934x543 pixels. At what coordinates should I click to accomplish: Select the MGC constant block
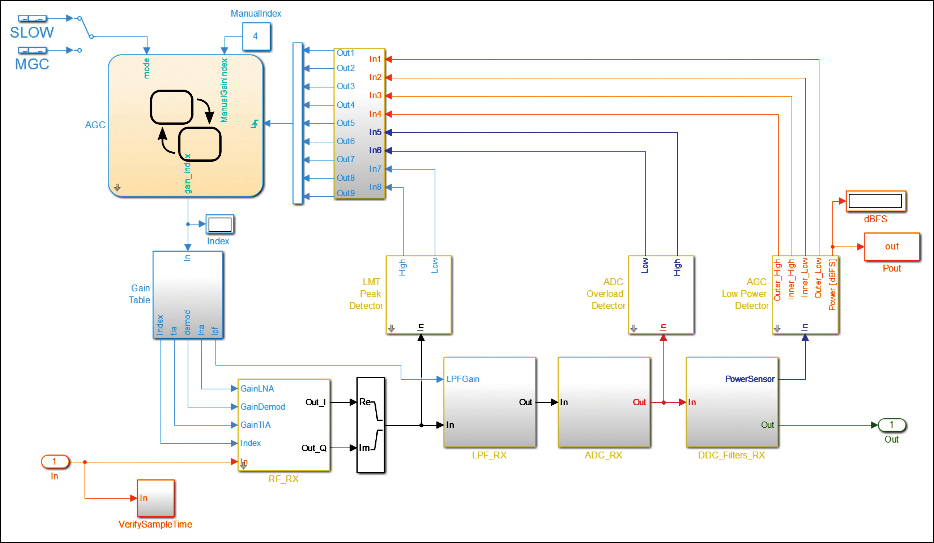click(x=32, y=50)
